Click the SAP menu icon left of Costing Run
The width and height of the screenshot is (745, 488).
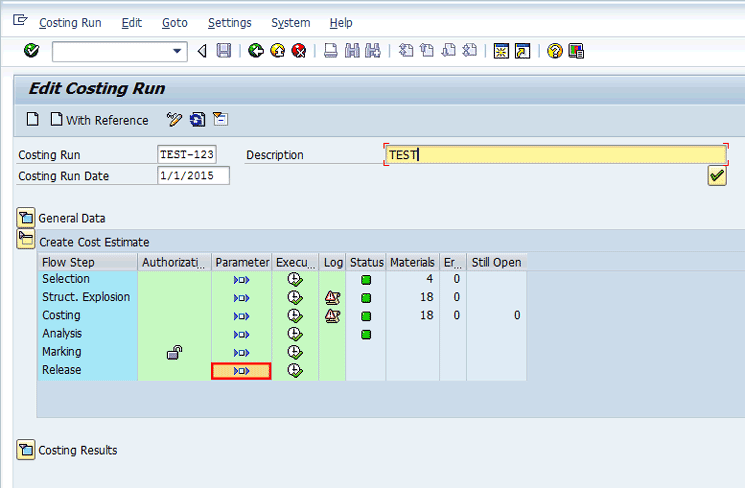tap(20, 20)
